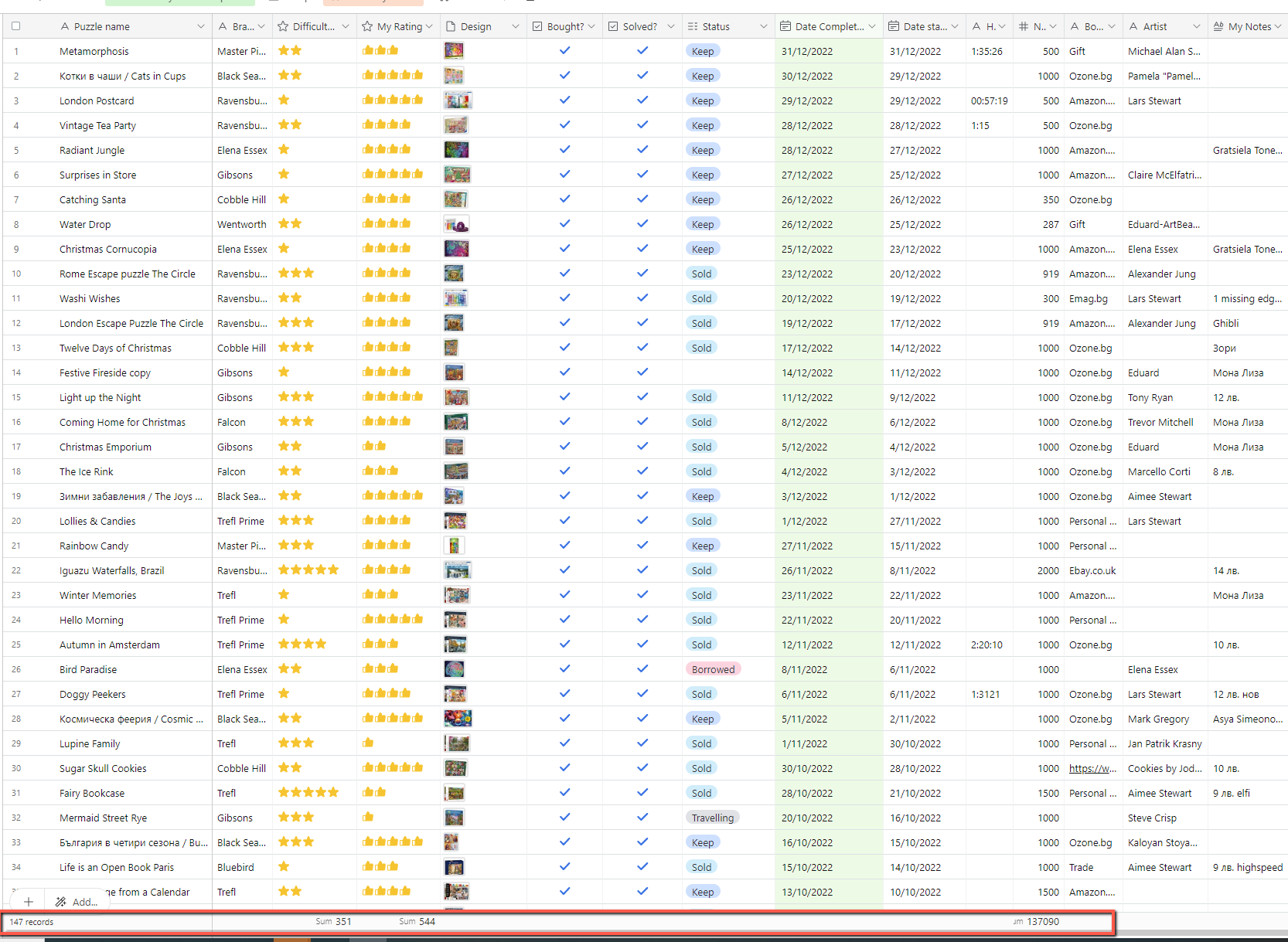Click the calendar icon in Date Completed header
Screen dimensions: 1288x942
pyautogui.click(x=785, y=26)
